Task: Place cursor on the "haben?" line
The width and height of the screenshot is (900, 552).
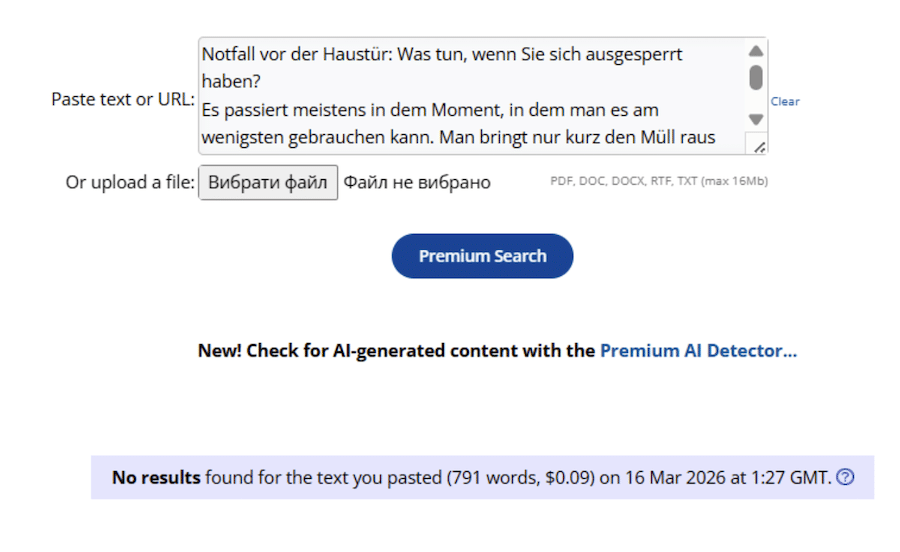Action: click(230, 81)
